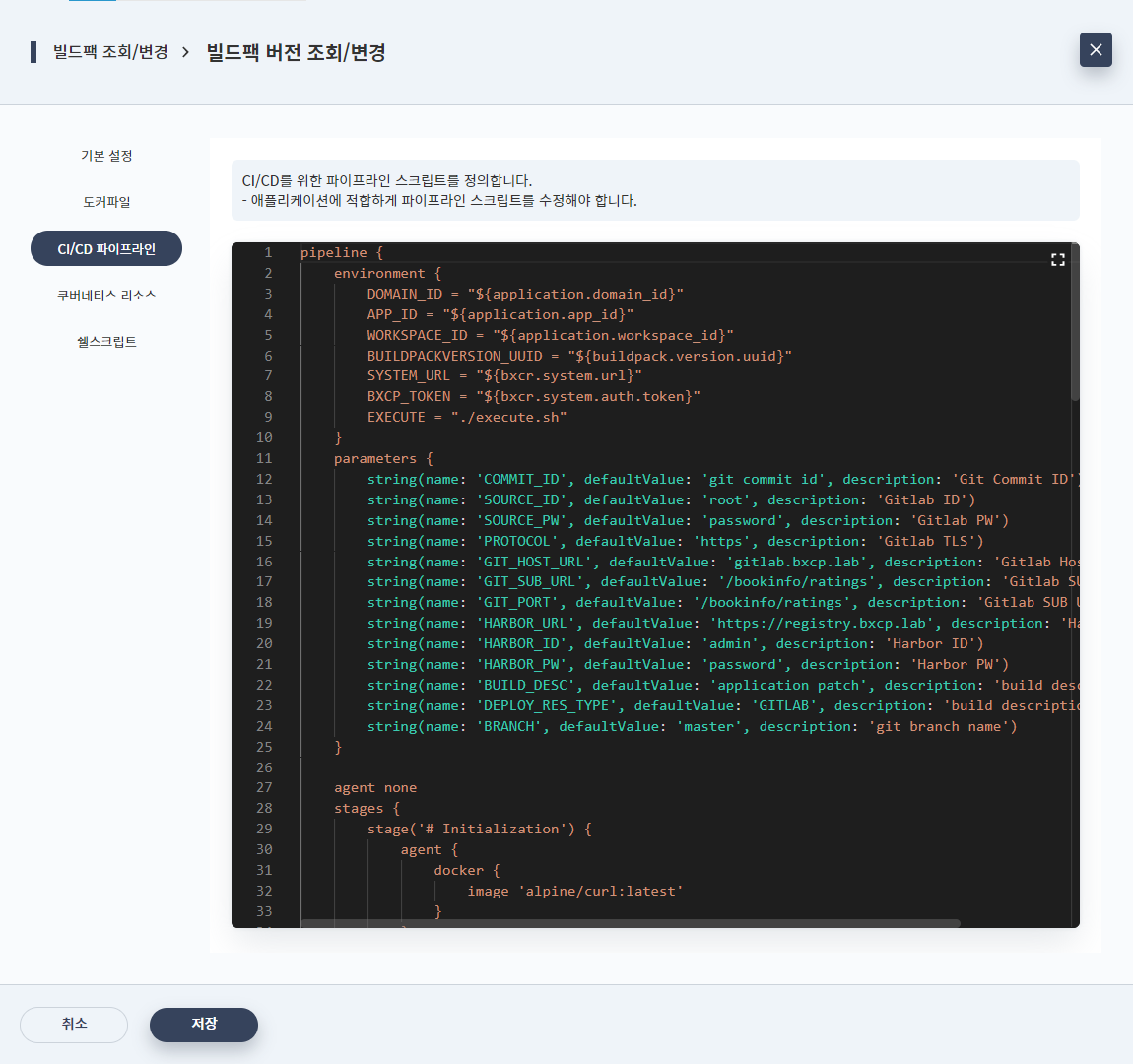Viewport: 1133px width, 1064px height.
Task: Click the 'agent none' line
Action: pos(375,788)
